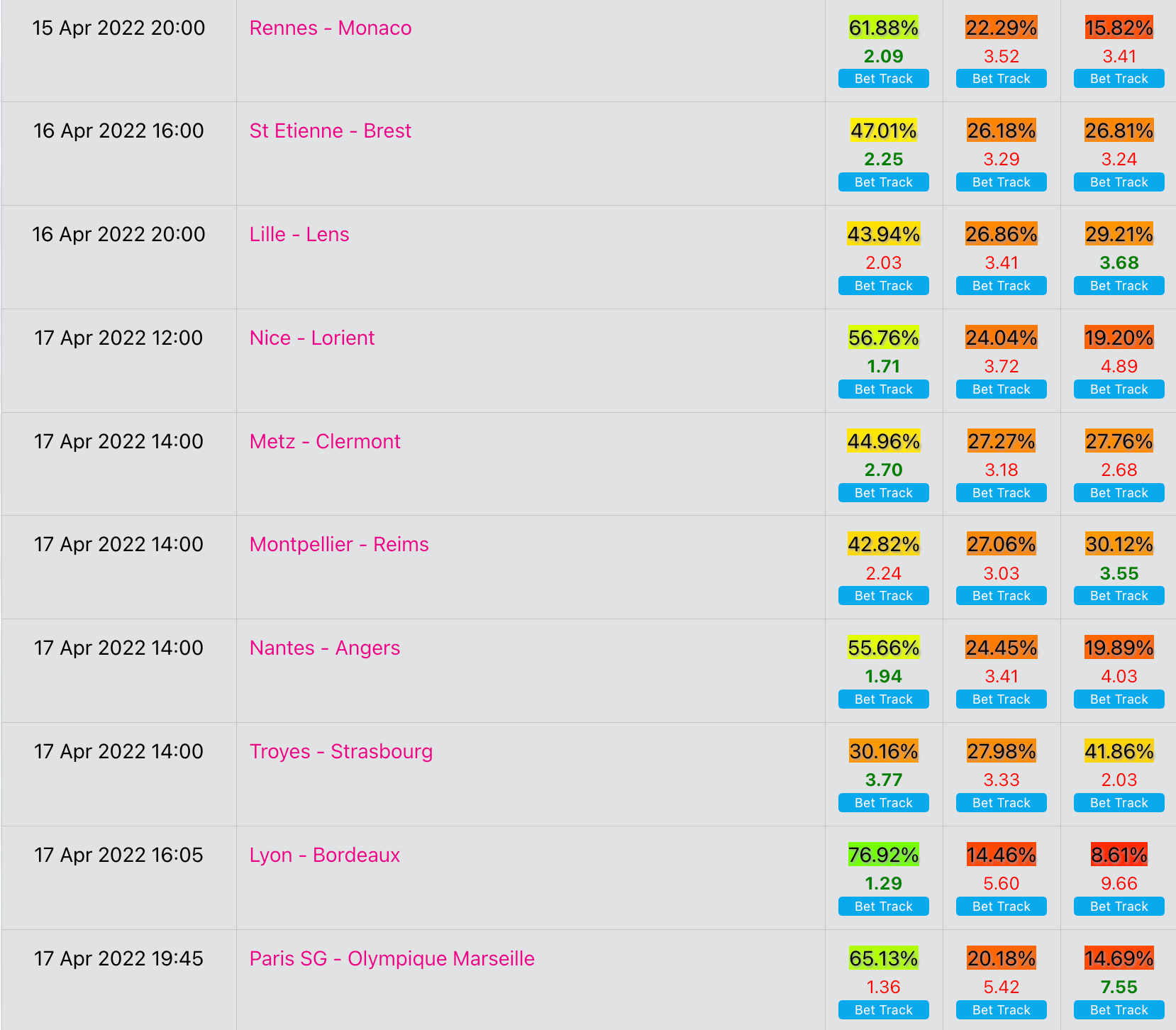Screen dimensions: 1176x1030
Task: Select the 55.66% probability for Nantes
Action: [x=884, y=648]
